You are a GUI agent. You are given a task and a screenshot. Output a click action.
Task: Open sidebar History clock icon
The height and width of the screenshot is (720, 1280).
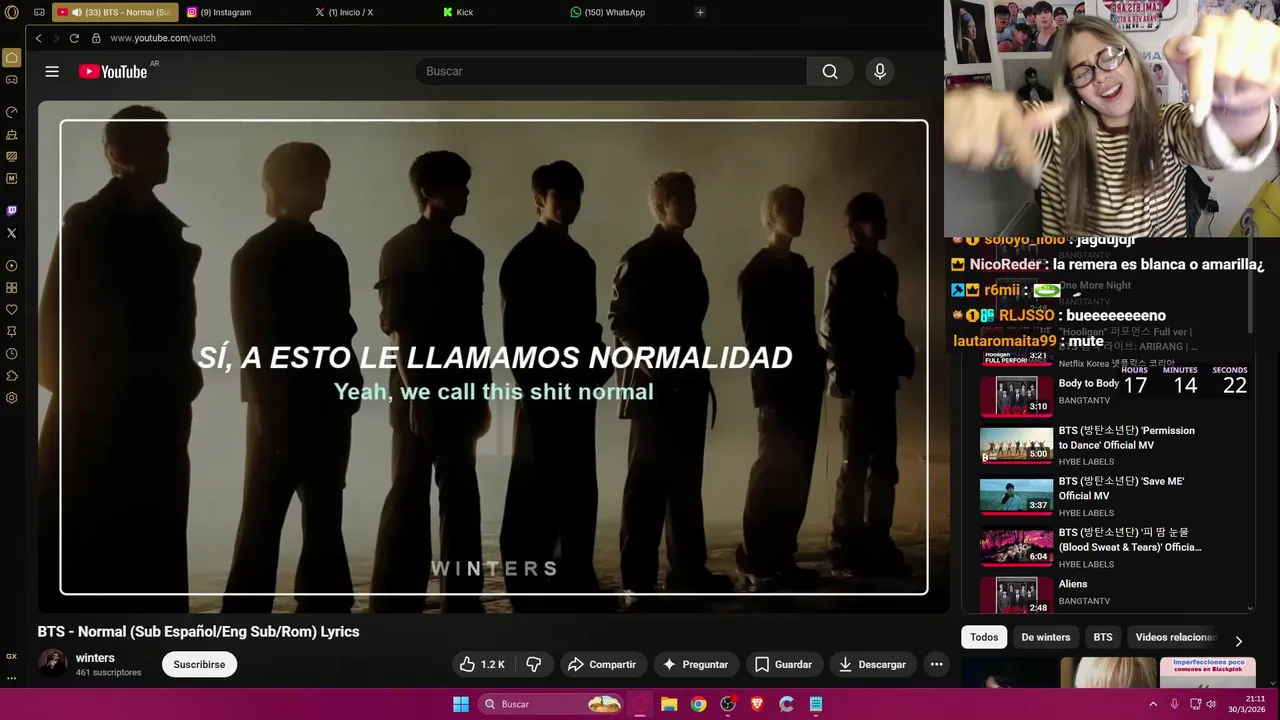click(12, 354)
